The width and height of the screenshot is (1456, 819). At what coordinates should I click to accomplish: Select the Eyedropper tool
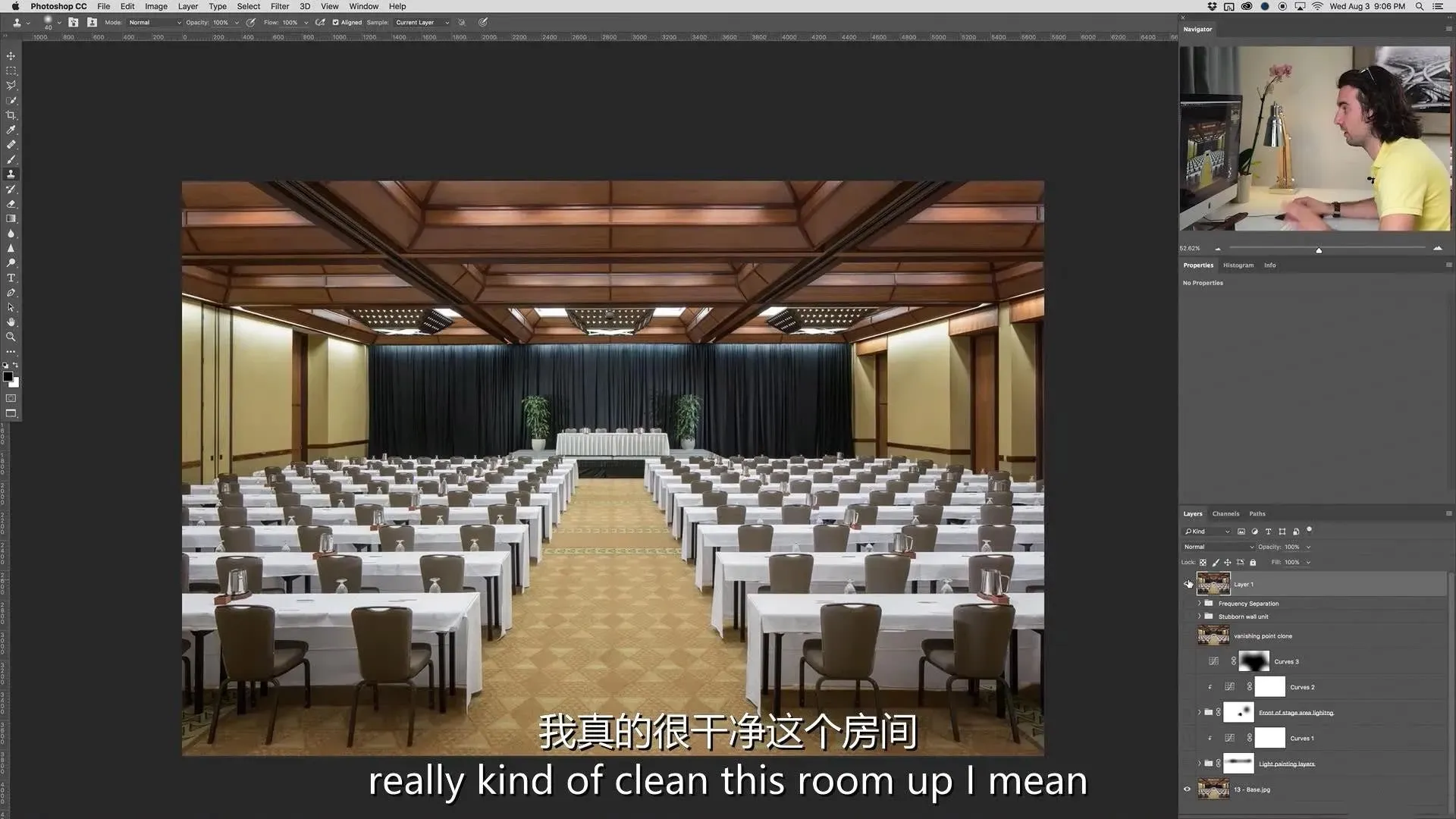pyautogui.click(x=11, y=130)
